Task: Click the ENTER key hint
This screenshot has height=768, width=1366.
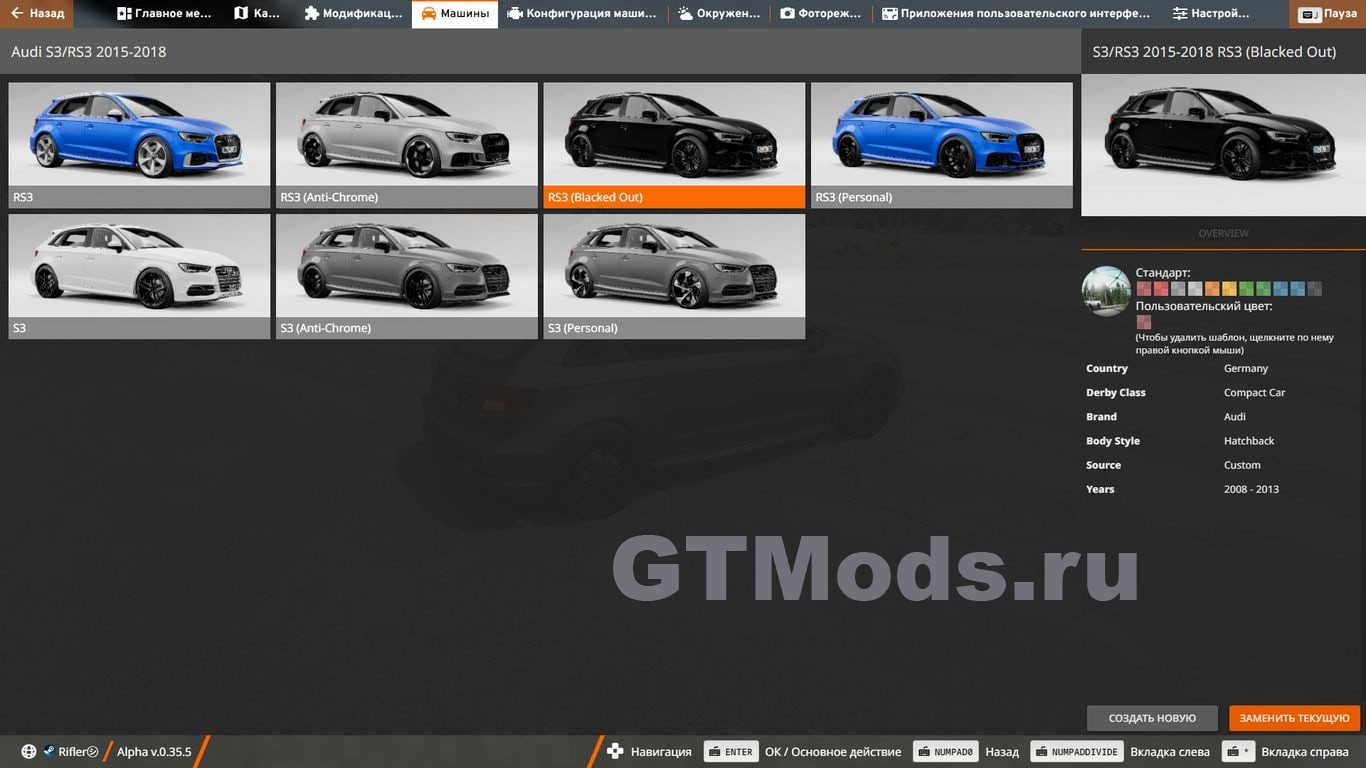Action: (x=730, y=752)
